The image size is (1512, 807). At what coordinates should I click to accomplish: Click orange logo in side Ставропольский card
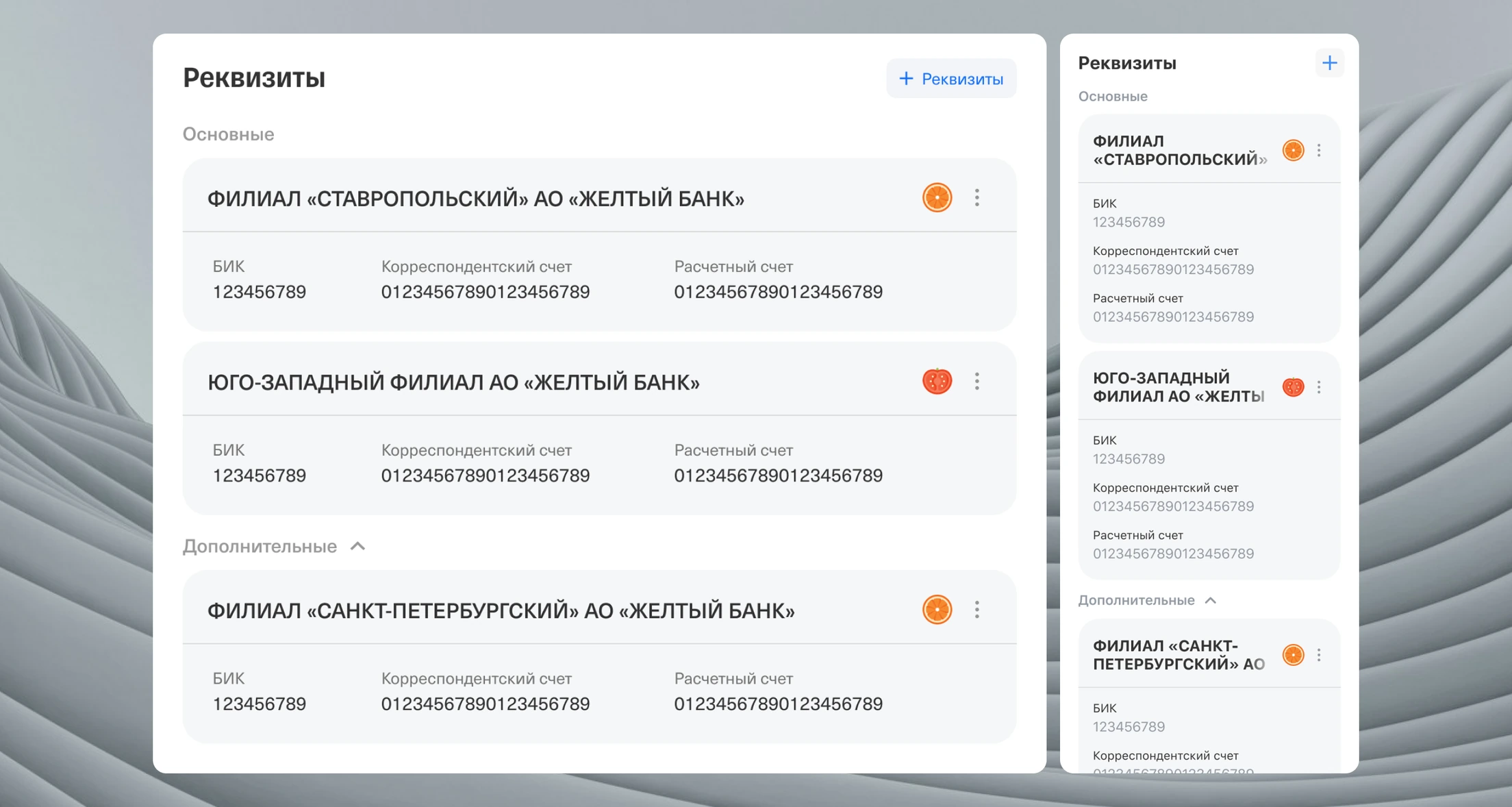coord(1293,150)
